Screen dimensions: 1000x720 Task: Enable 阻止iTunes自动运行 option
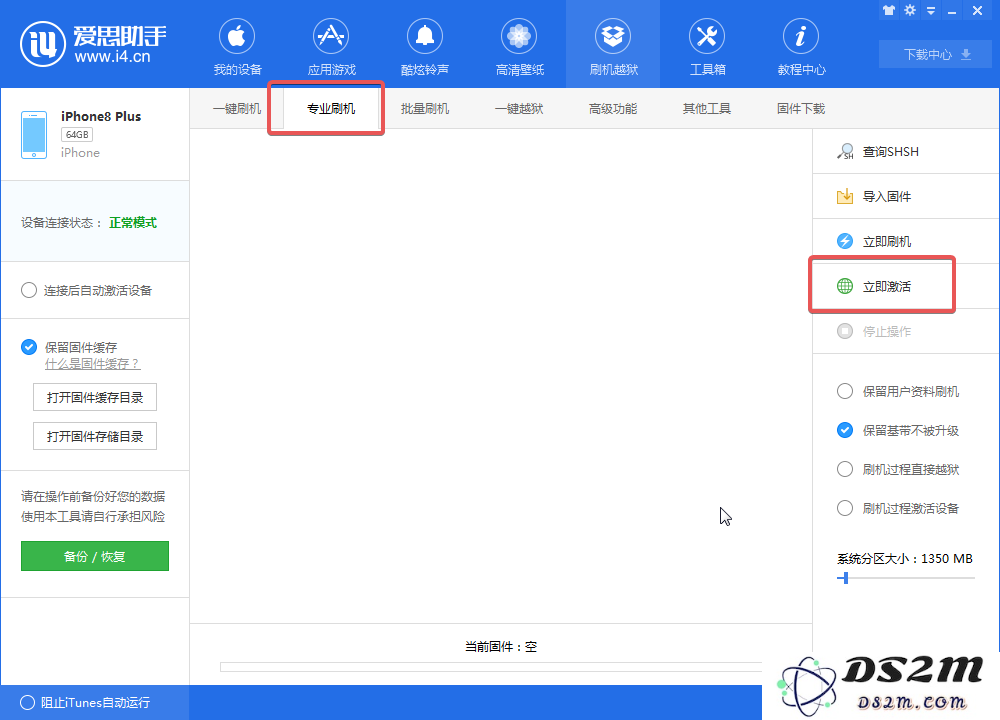coord(27,702)
